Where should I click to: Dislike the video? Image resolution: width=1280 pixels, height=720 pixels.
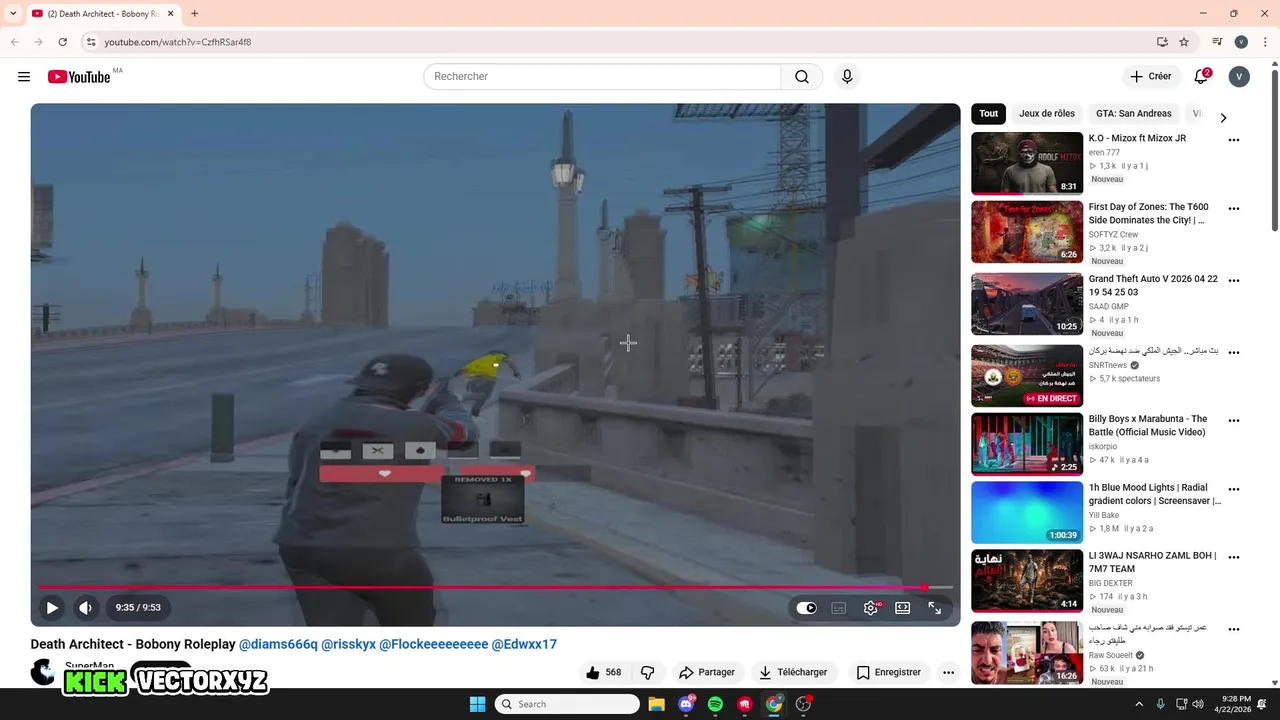(647, 673)
